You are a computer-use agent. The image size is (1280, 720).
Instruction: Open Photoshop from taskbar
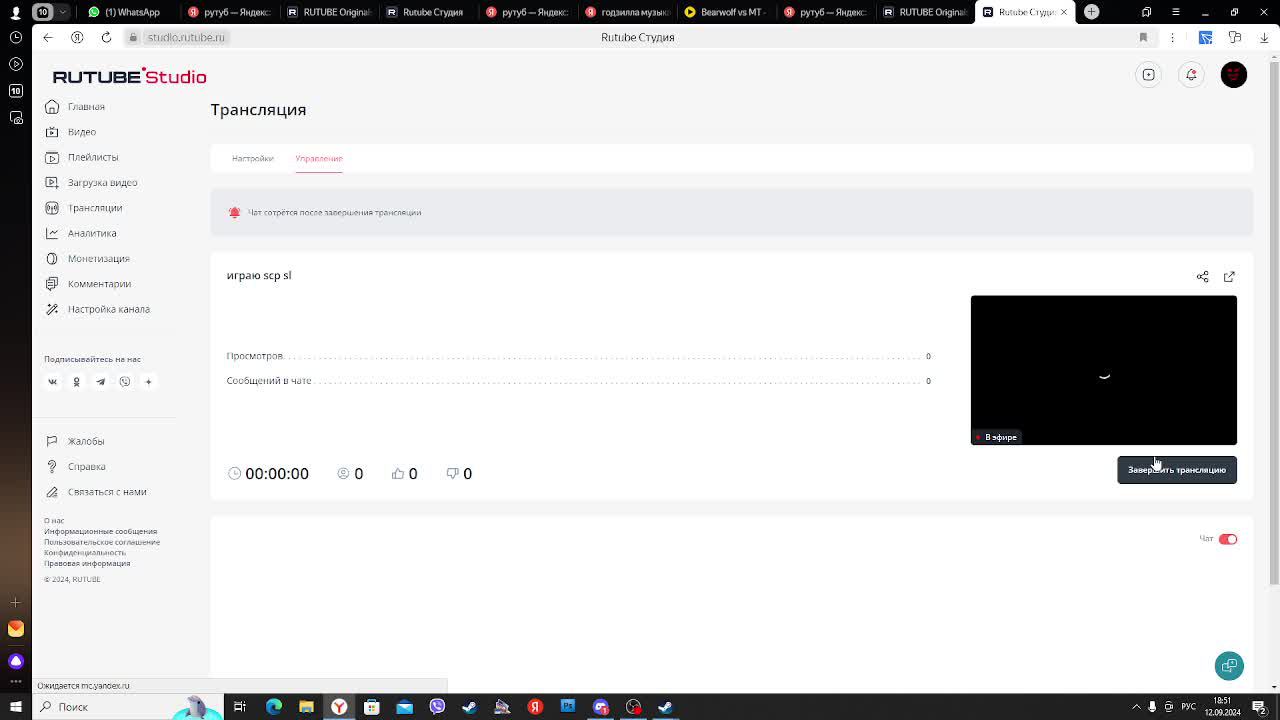tap(568, 707)
